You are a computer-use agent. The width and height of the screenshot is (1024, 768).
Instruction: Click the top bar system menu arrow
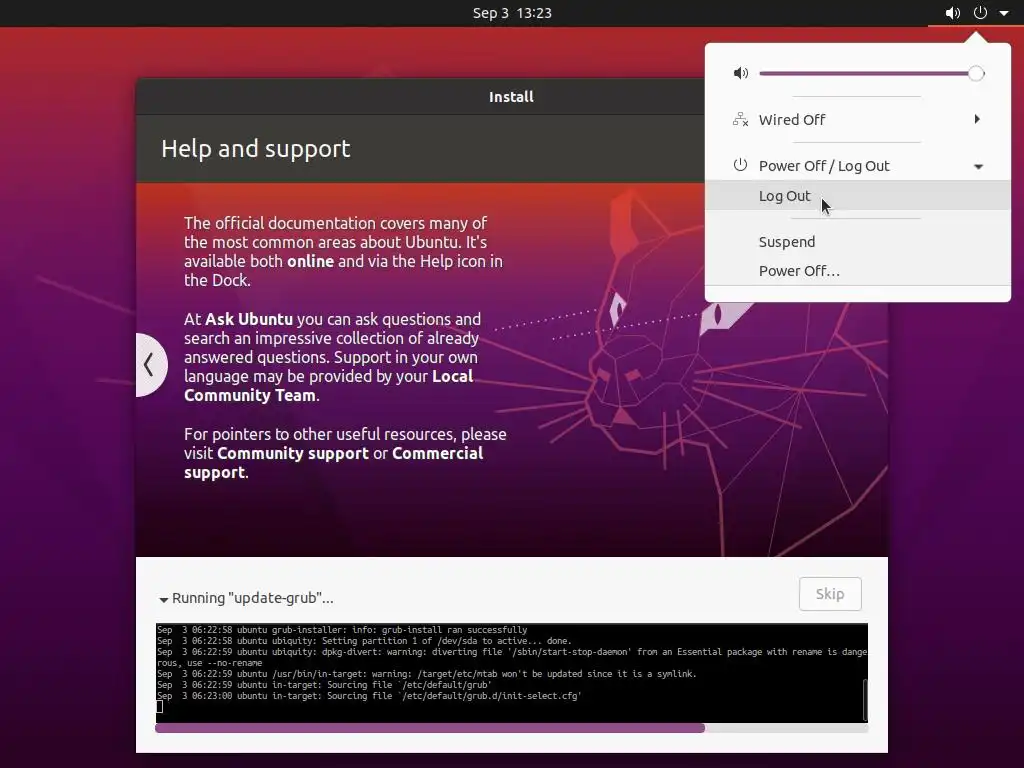point(1004,13)
